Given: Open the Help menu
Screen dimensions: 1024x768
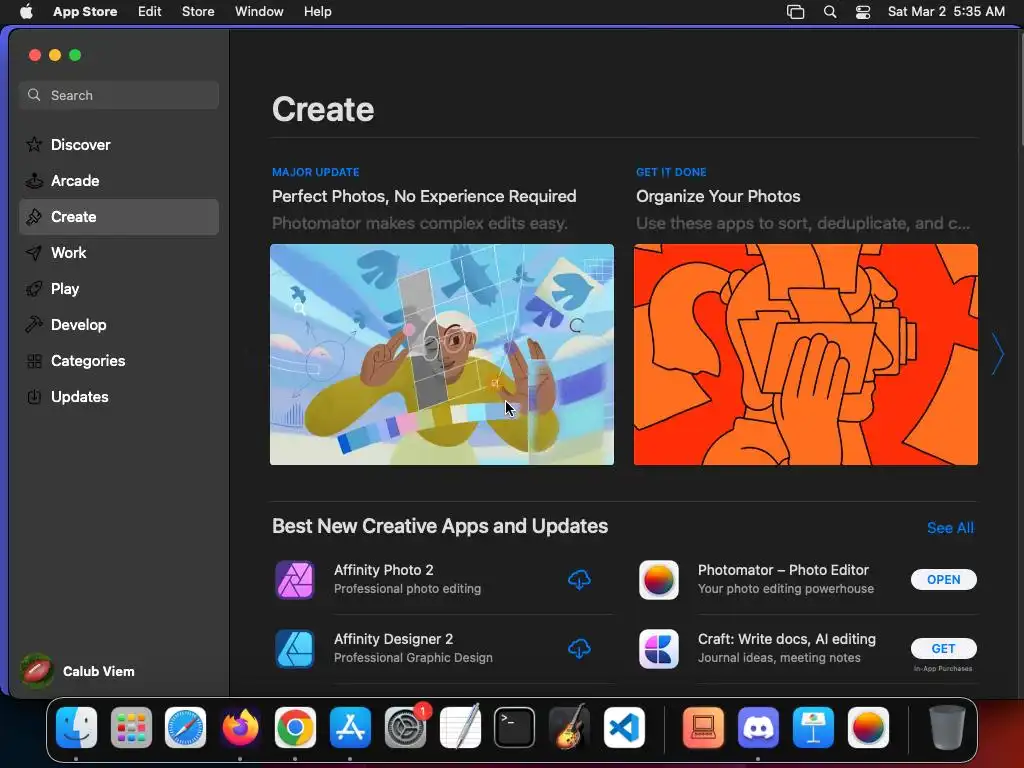Looking at the screenshot, I should coord(317,12).
